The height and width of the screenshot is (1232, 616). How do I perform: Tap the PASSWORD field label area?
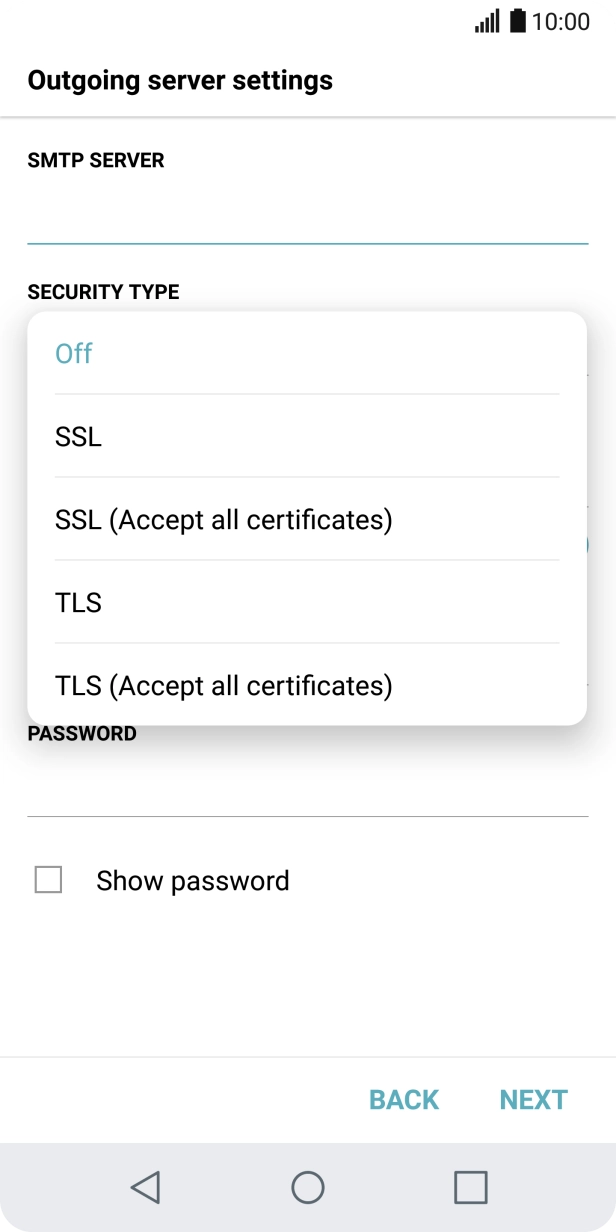tap(83, 733)
